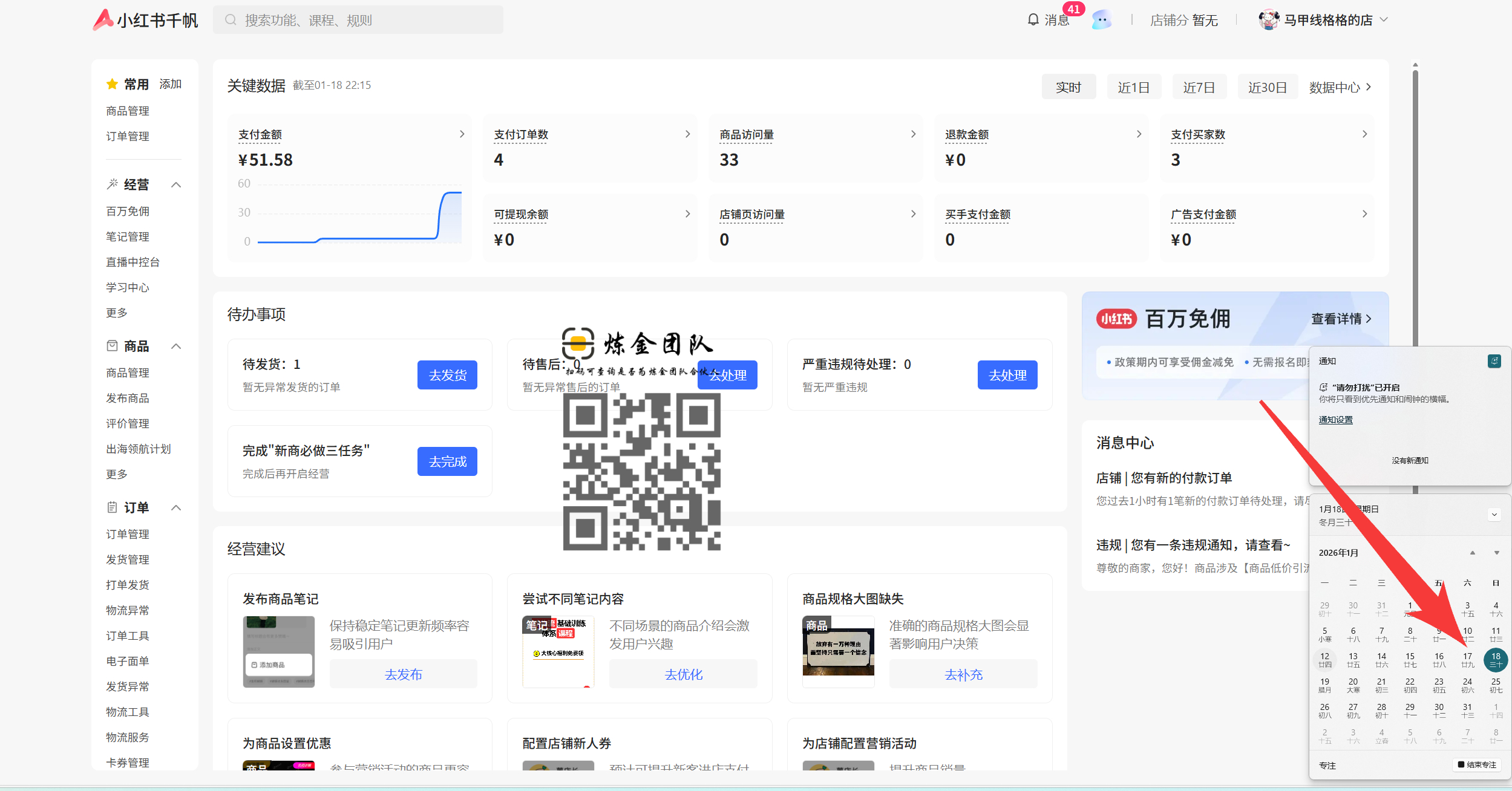Collapse the 商品 sidebar section
The width and height of the screenshot is (1512, 791).
[x=176, y=346]
